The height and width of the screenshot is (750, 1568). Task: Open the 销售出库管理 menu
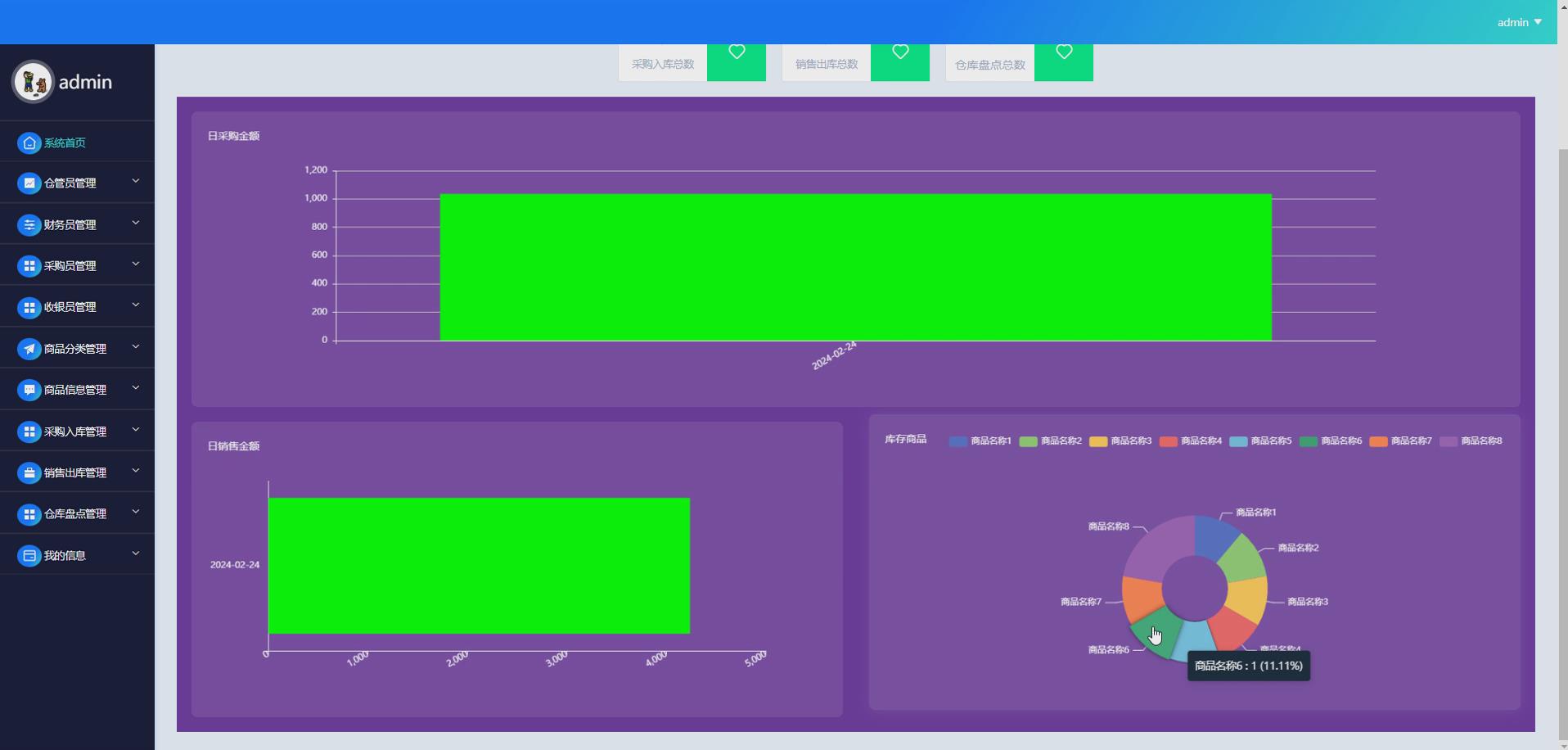pos(77,472)
